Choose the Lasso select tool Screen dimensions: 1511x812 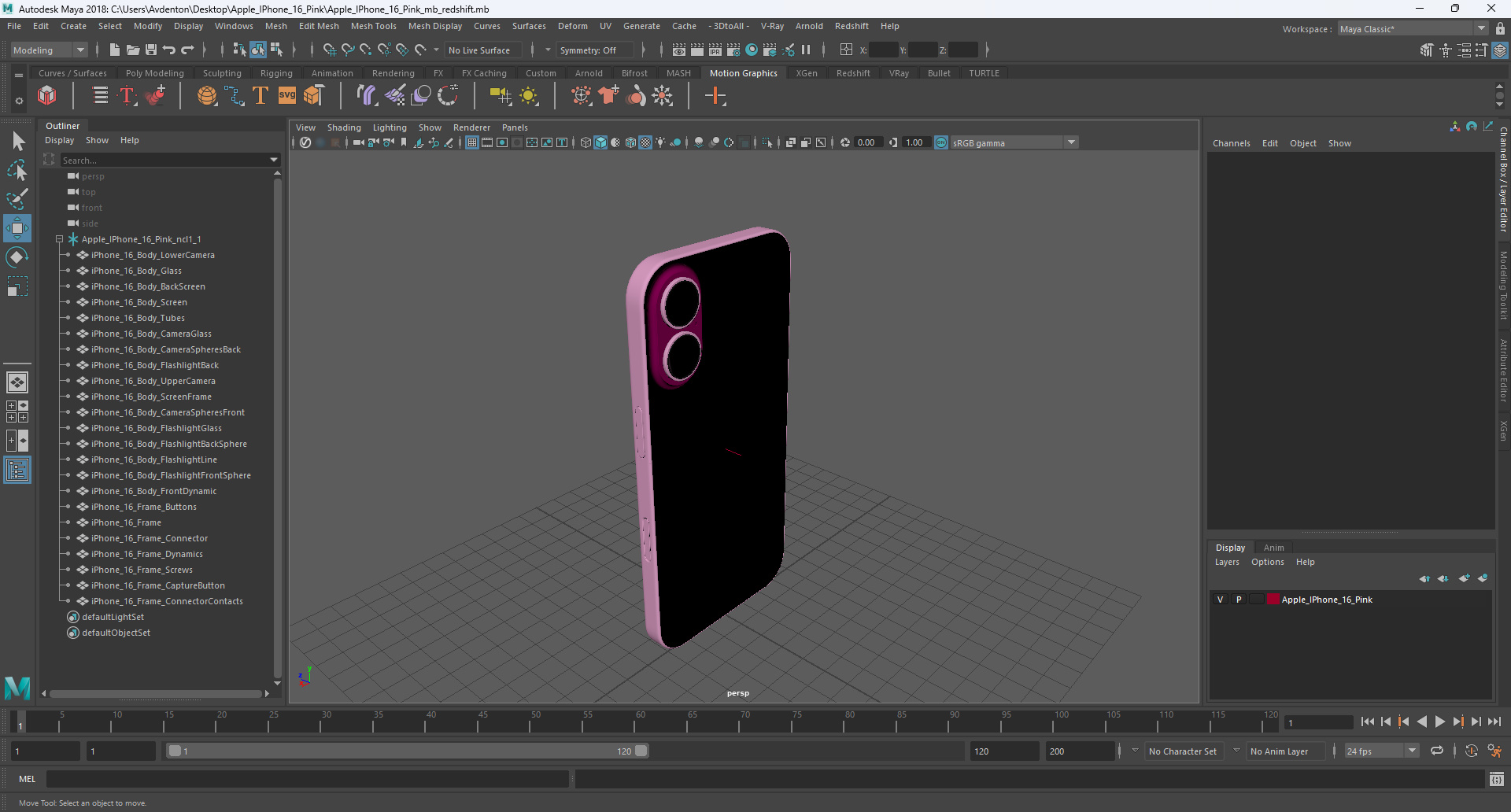coord(17,170)
